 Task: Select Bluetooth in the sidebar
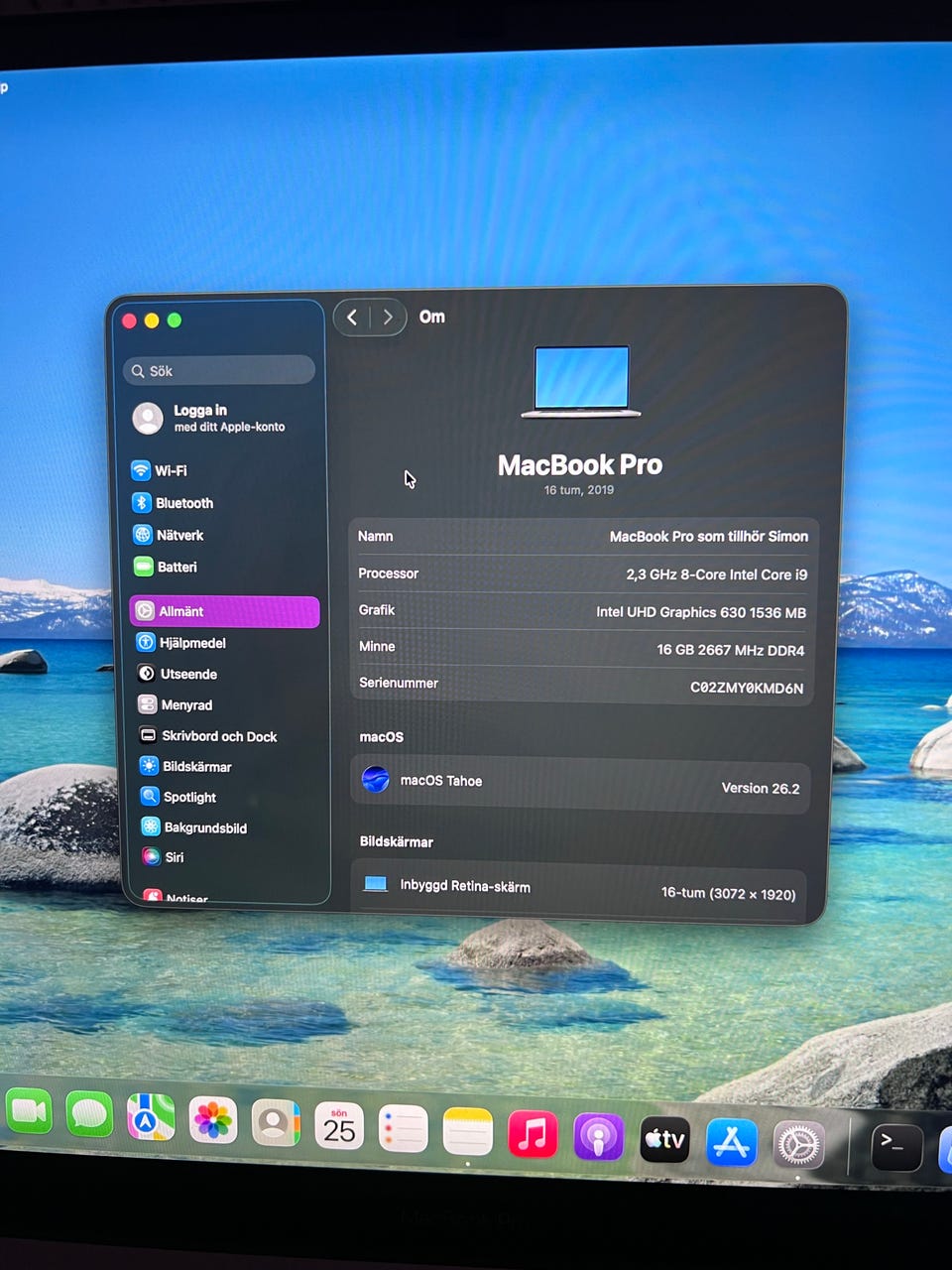click(182, 503)
